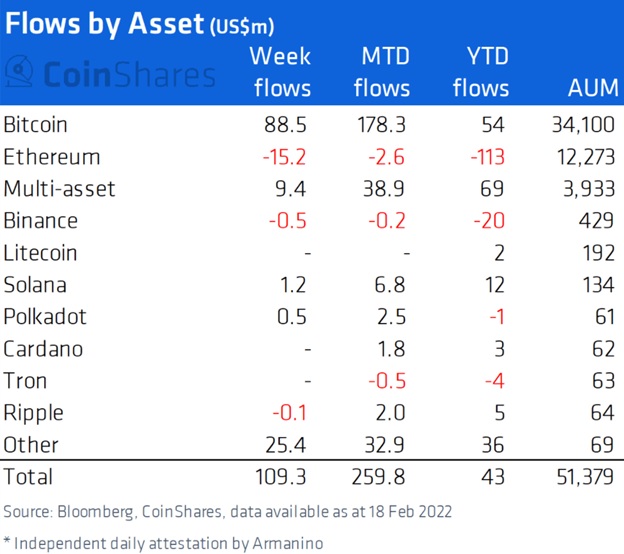
Task: Select the Polkadot row label
Action: pos(45,317)
